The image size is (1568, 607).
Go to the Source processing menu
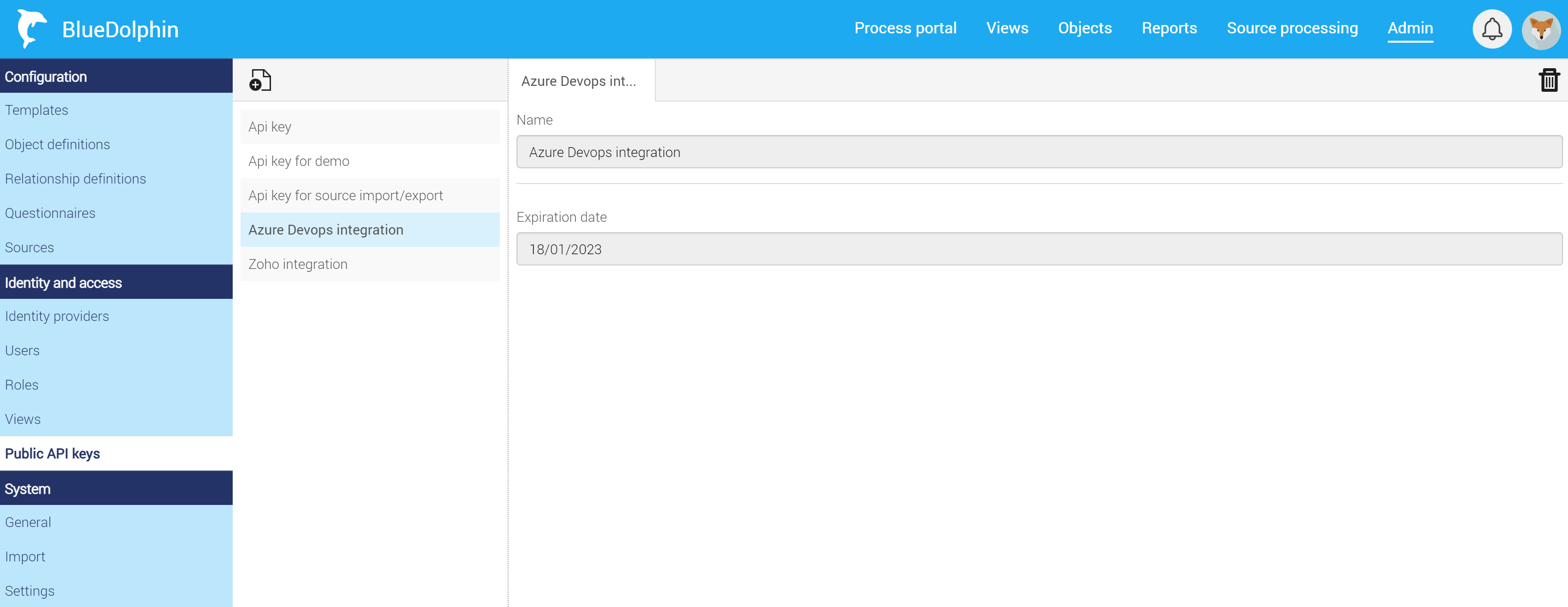pyautogui.click(x=1291, y=28)
